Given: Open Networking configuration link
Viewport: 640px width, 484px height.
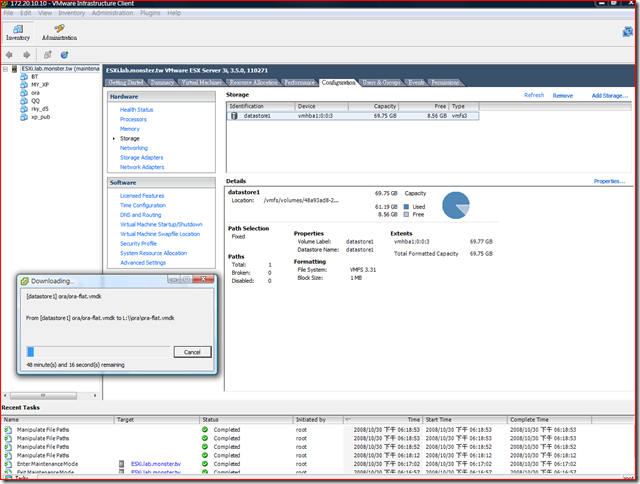Looking at the screenshot, I should [134, 148].
